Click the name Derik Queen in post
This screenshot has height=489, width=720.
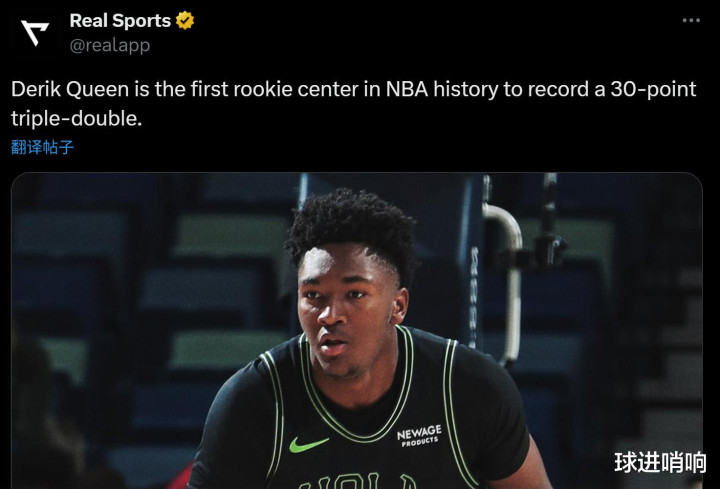(70, 89)
